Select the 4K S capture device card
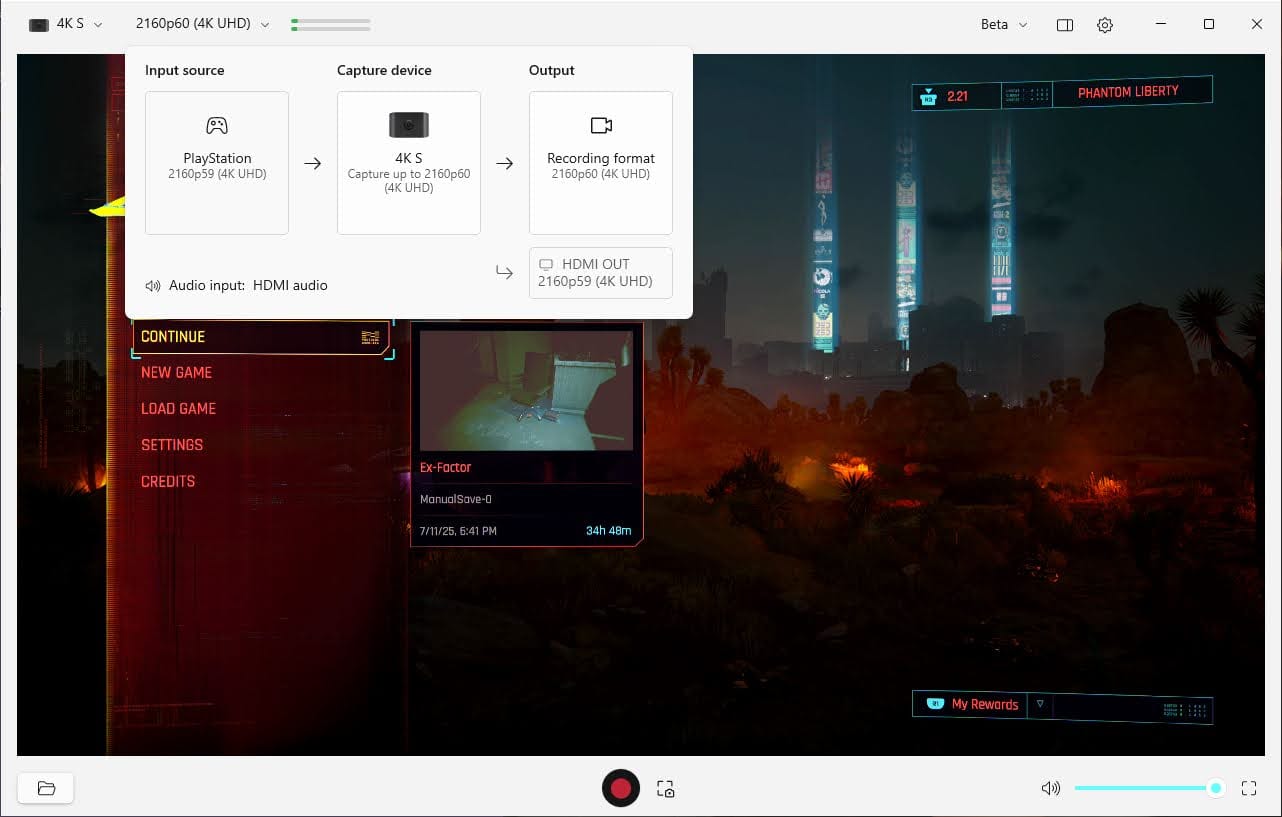 coord(409,163)
